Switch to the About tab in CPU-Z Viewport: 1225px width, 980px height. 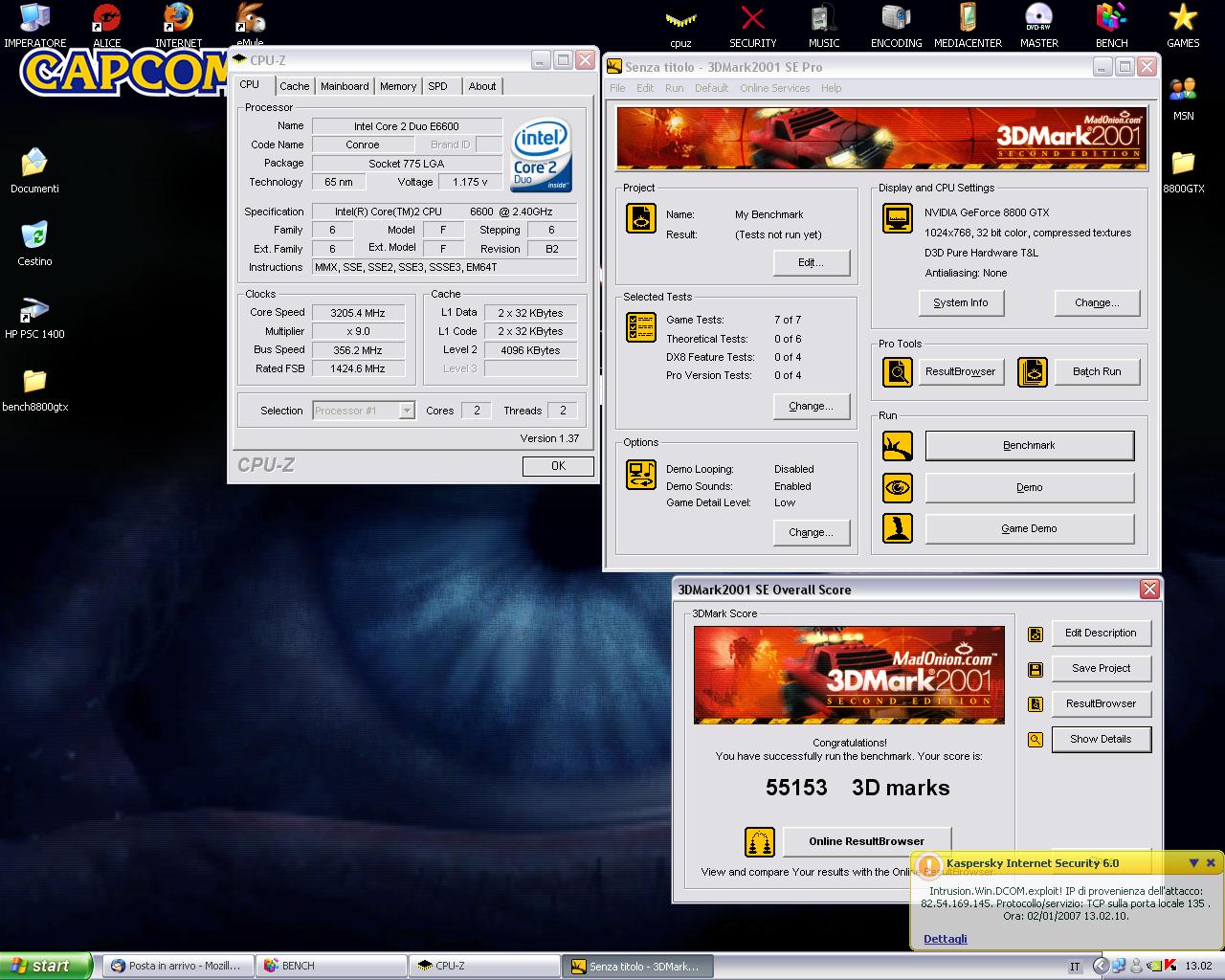(x=482, y=86)
